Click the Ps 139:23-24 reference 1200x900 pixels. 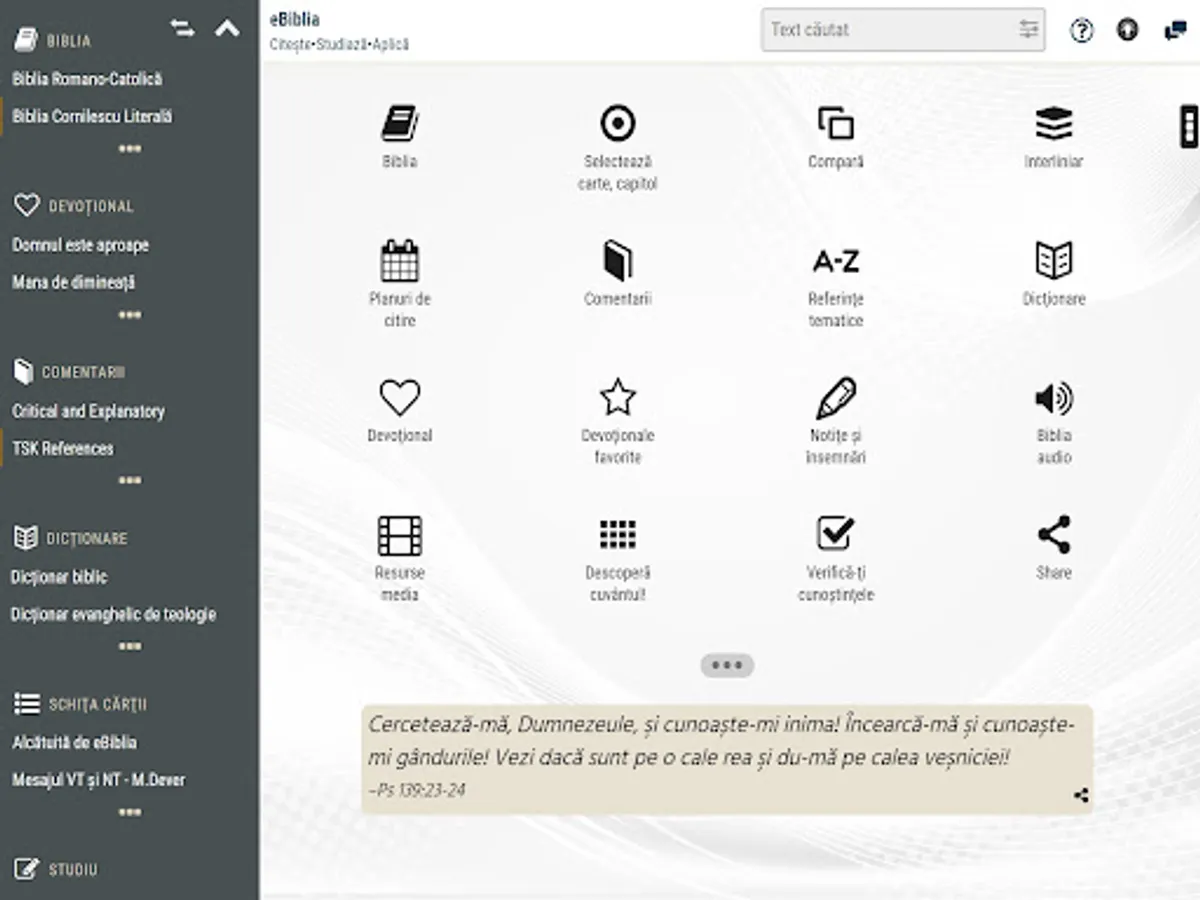[417, 791]
